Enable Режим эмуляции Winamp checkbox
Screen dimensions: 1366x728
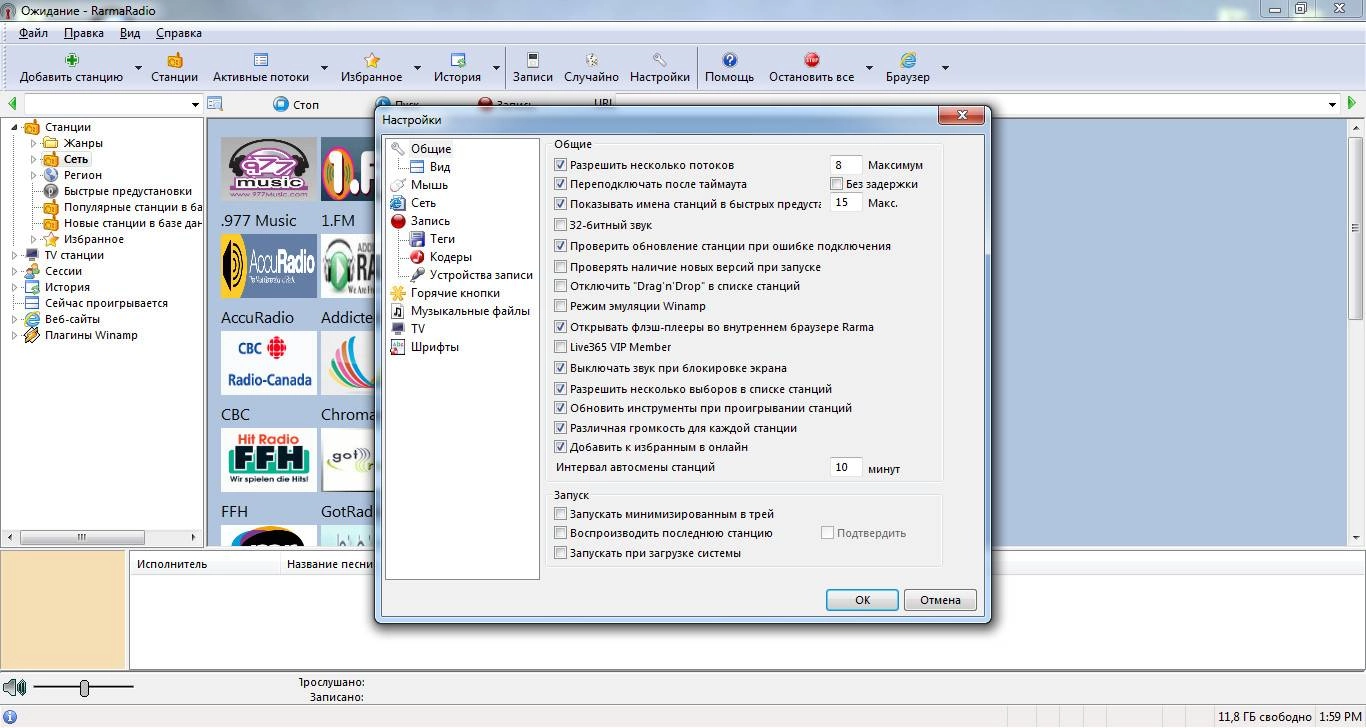coord(560,306)
